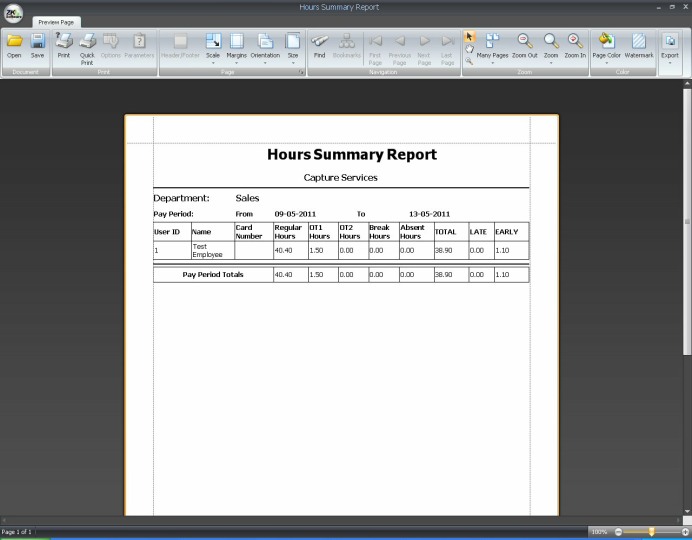
Task: Open the disabled Options button
Action: (111, 46)
